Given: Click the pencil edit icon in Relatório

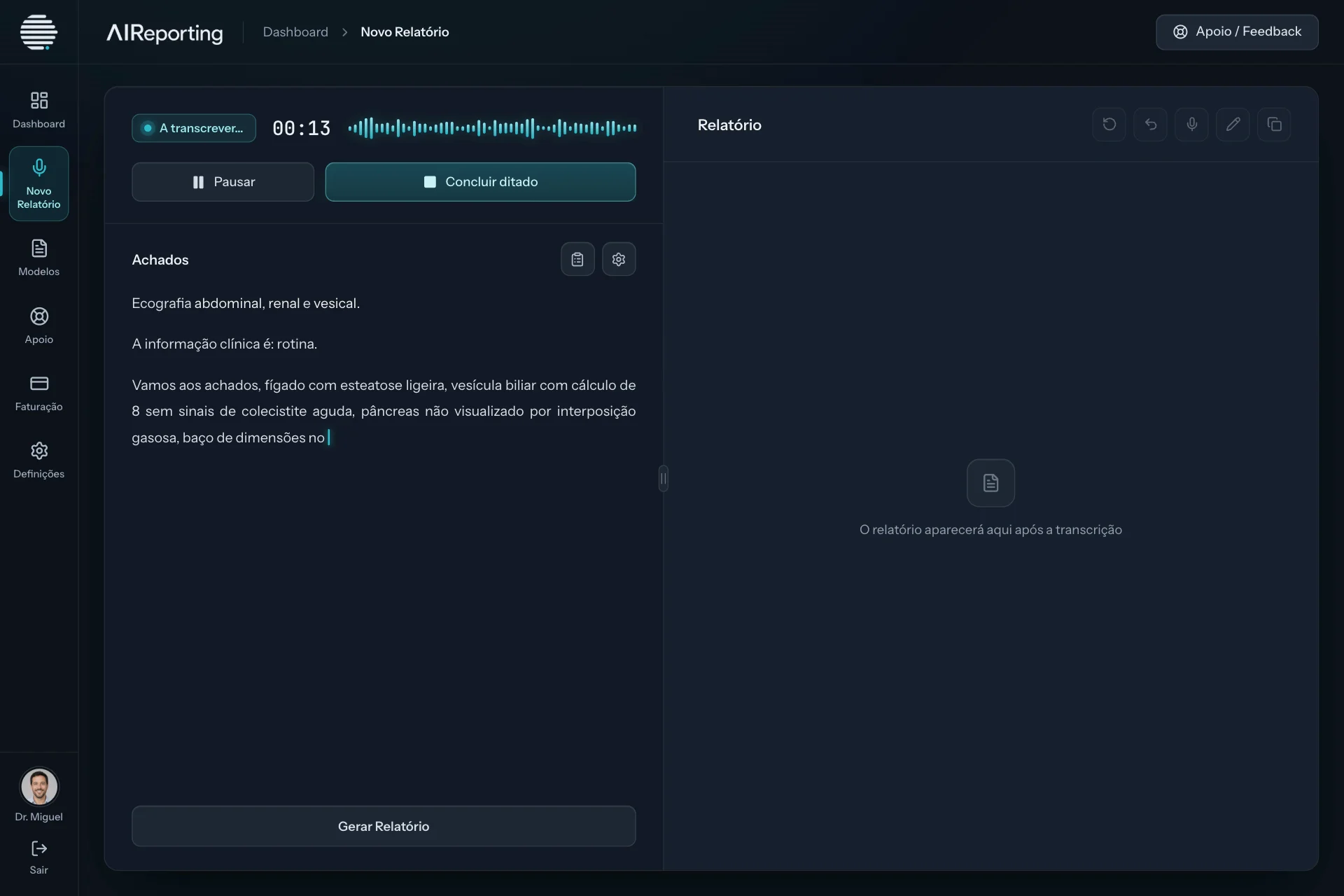Looking at the screenshot, I should pos(1233,125).
